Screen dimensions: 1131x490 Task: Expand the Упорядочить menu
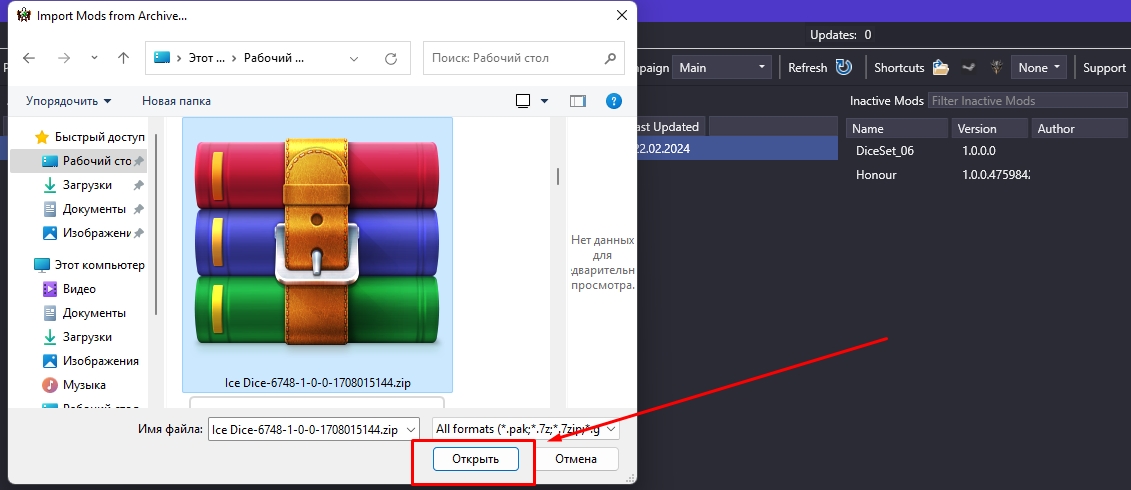pyautogui.click(x=69, y=101)
